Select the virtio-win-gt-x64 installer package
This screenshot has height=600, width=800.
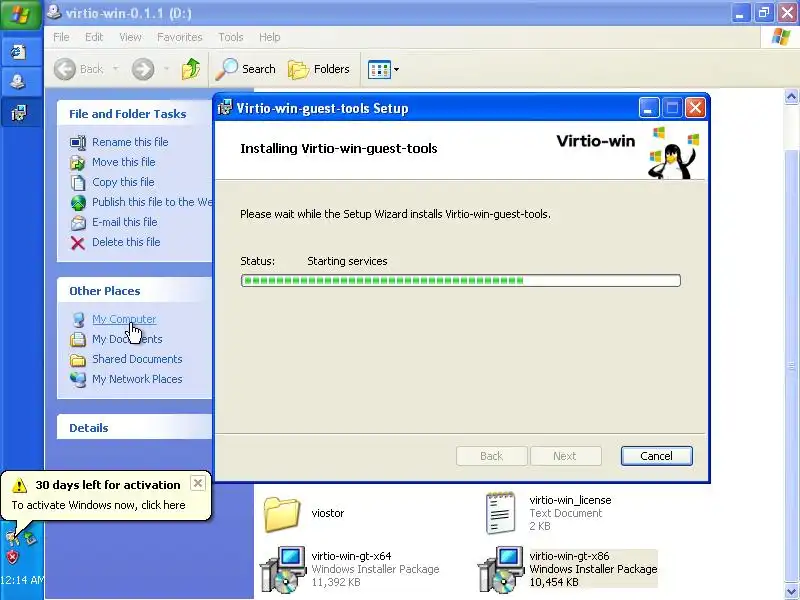(x=350, y=569)
